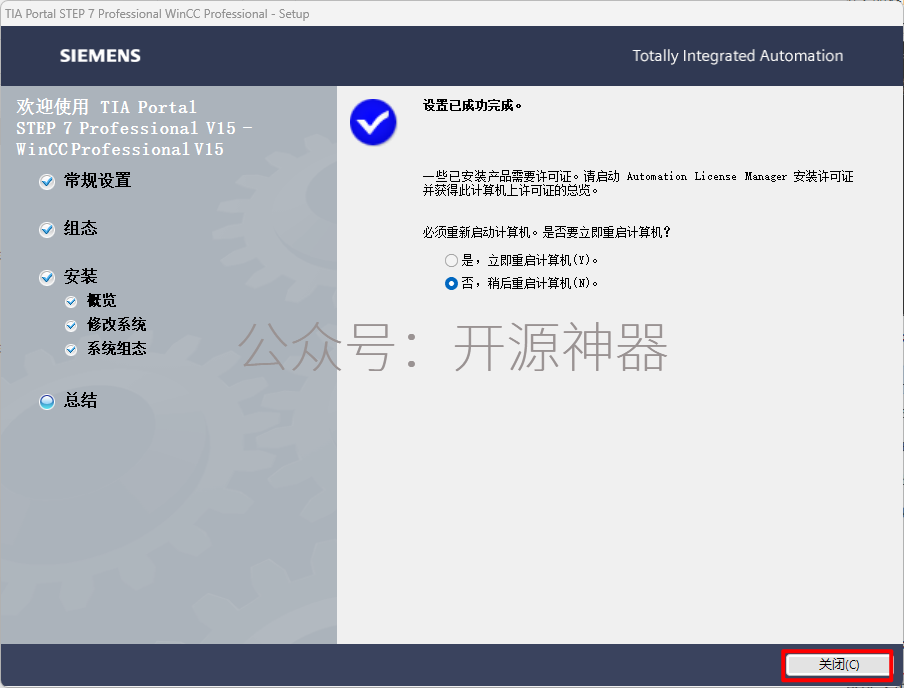Select the 常规设置 step label
Image resolution: width=904 pixels, height=688 pixels.
[97, 181]
